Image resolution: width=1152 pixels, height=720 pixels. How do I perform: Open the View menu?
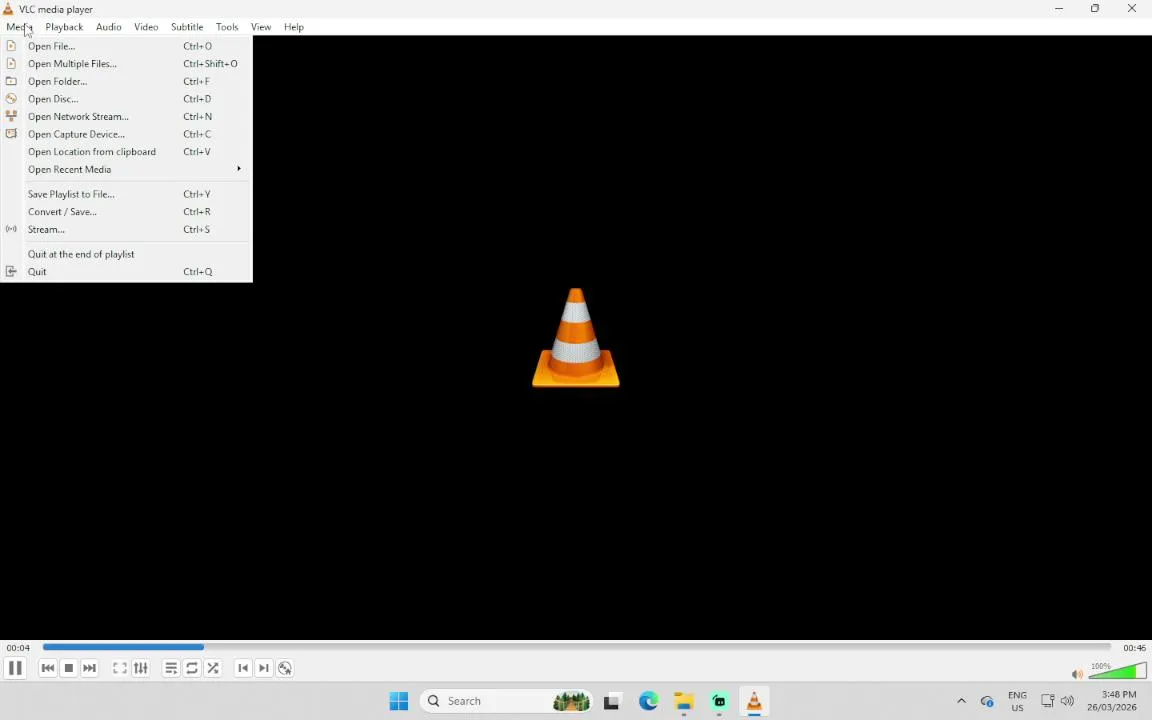coord(261,27)
